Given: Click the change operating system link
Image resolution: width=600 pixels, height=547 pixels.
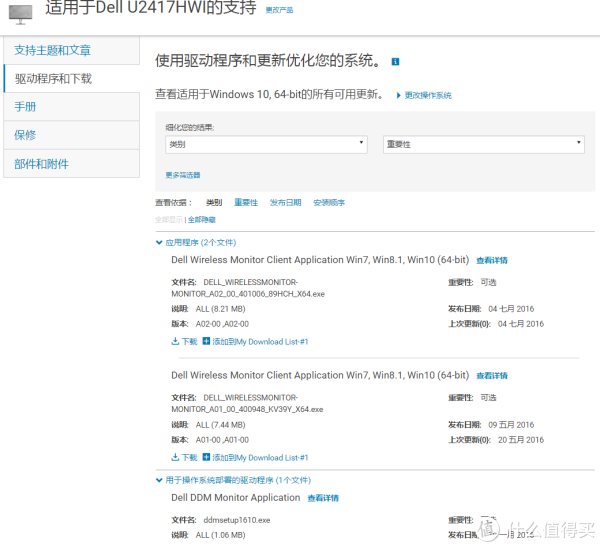Looking at the screenshot, I should (x=428, y=95).
